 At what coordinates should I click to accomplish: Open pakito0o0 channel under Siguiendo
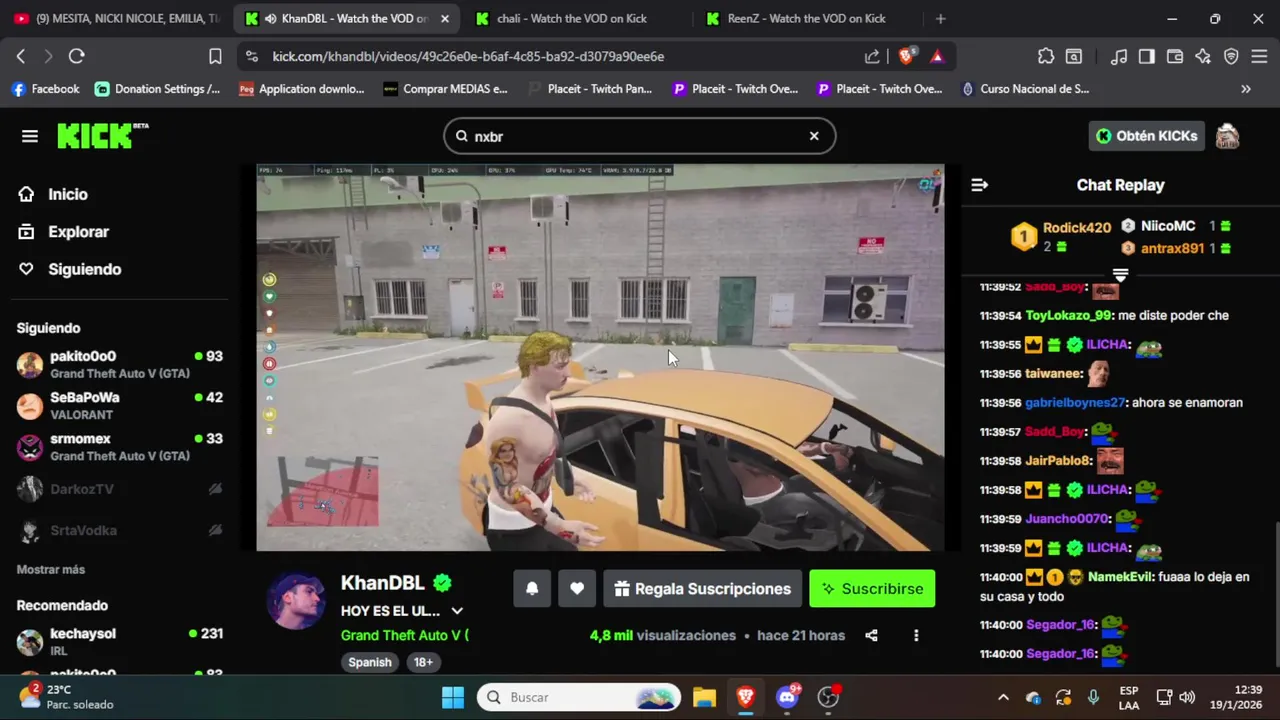(x=119, y=364)
